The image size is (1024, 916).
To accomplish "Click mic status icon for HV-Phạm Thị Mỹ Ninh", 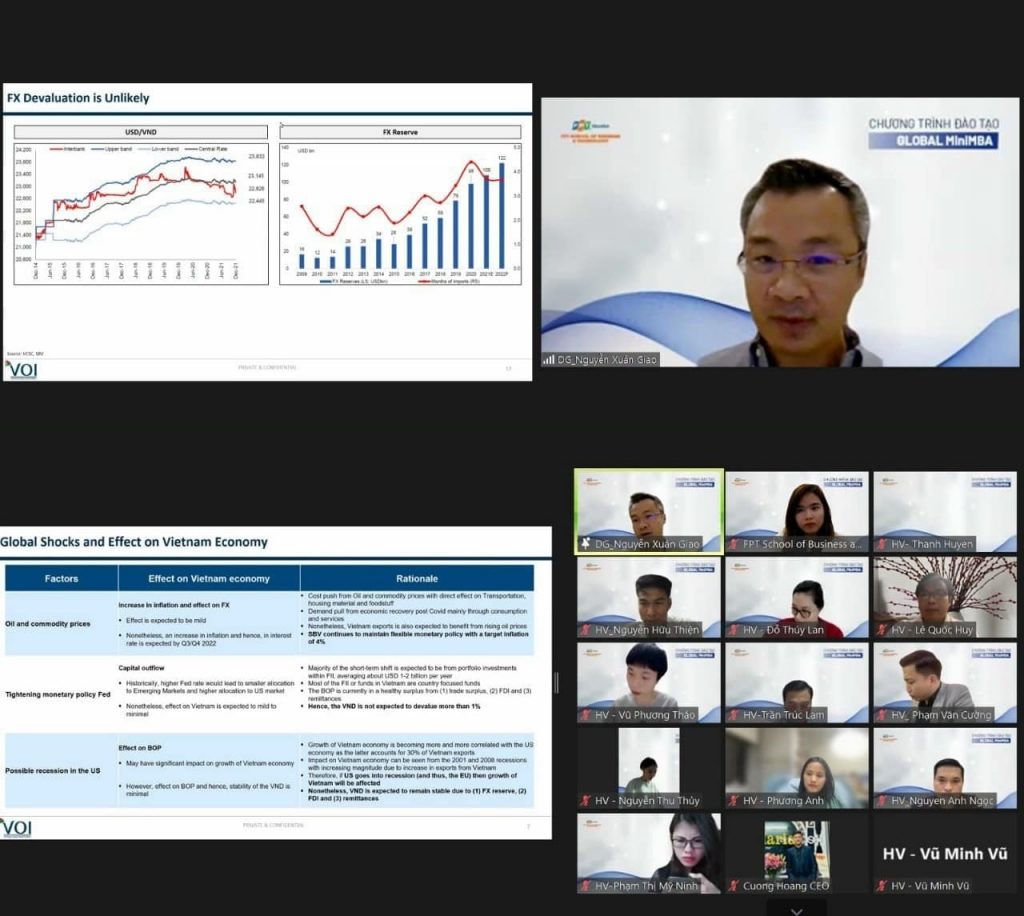I will [585, 886].
